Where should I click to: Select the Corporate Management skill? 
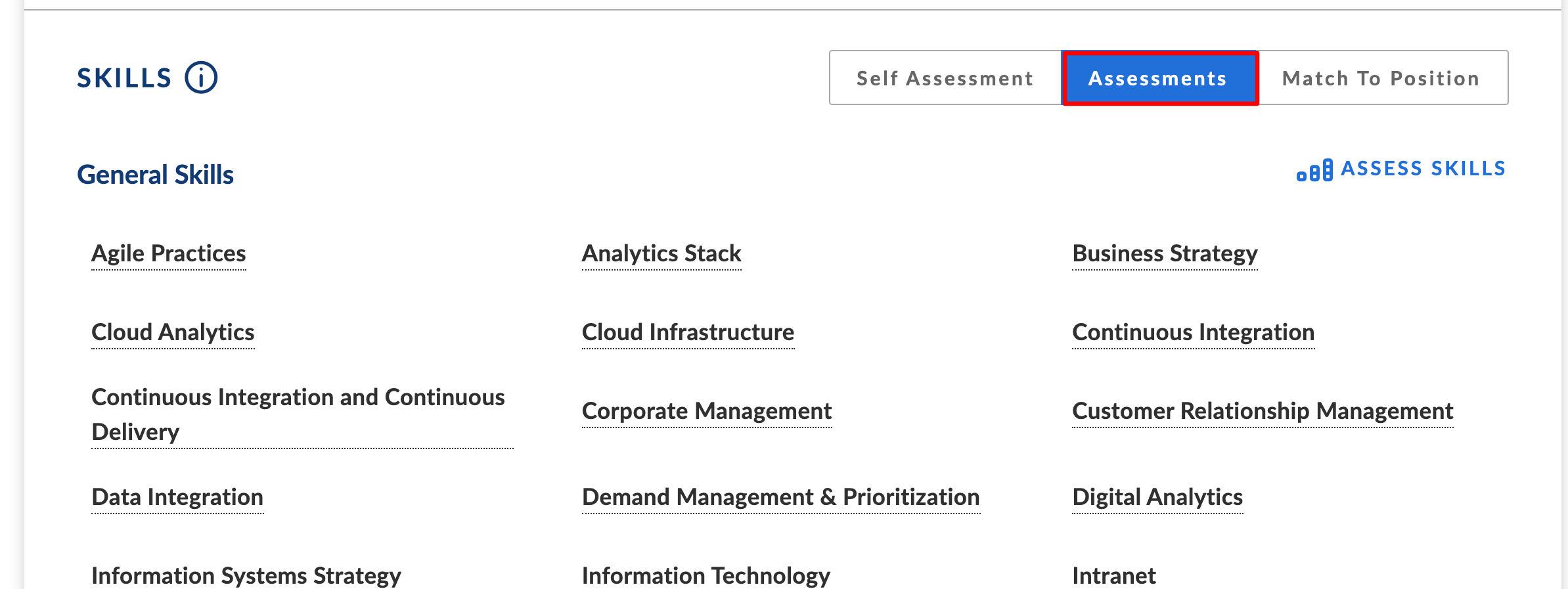coord(707,412)
